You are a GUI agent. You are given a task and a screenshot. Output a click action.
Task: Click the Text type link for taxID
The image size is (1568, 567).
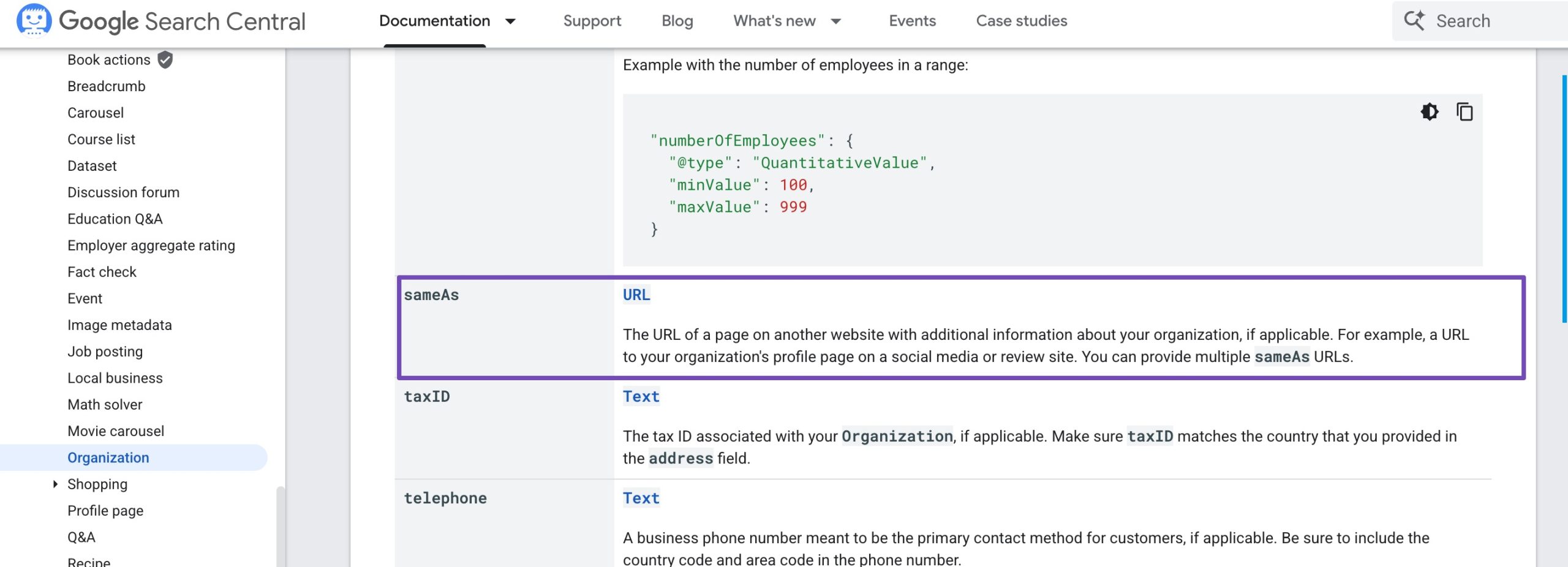(641, 397)
